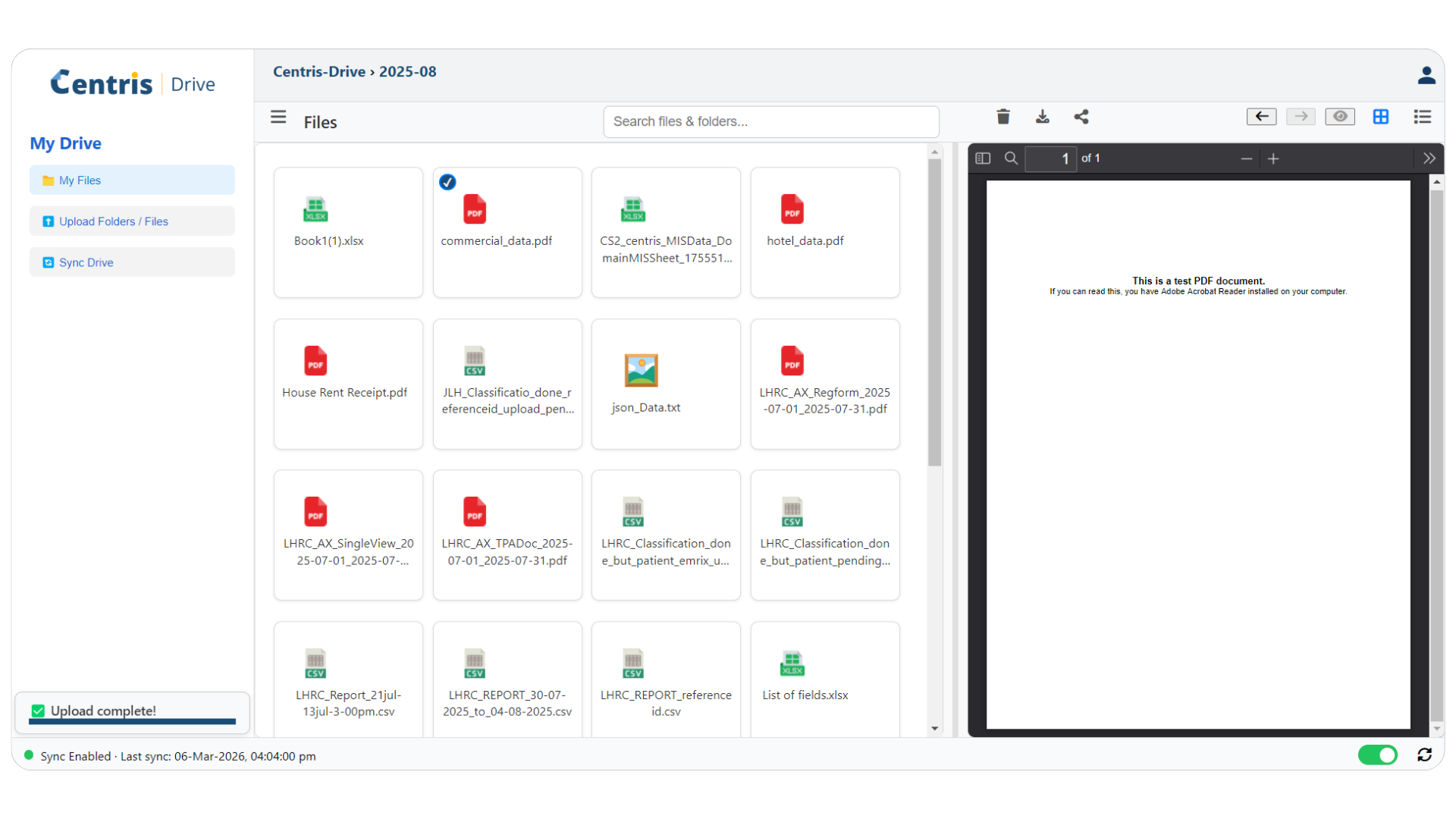Screen dimensions: 1456x819
Task: Delete the selected file using trash icon
Action: pyautogui.click(x=1003, y=117)
